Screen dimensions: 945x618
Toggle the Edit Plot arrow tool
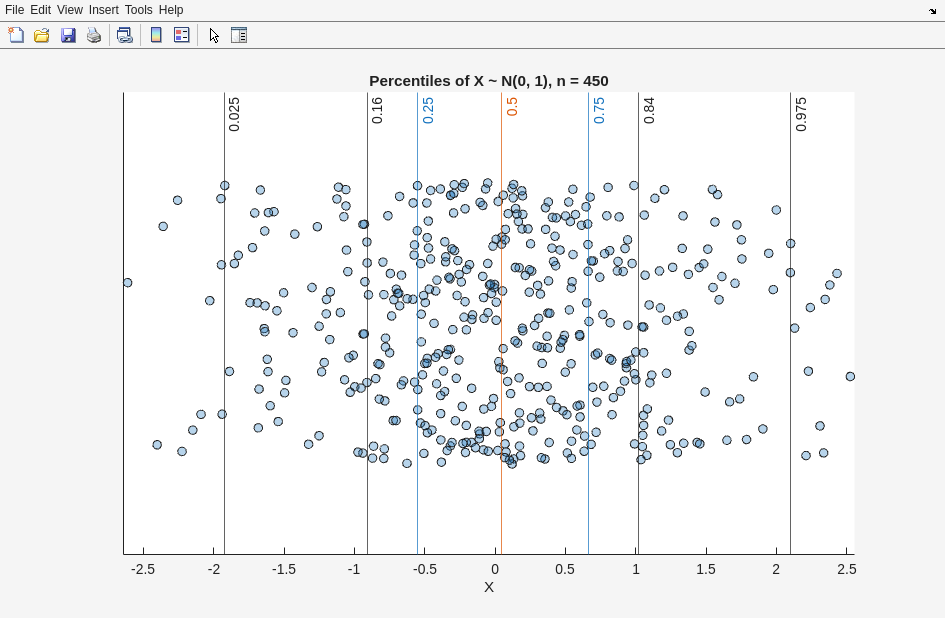214,35
